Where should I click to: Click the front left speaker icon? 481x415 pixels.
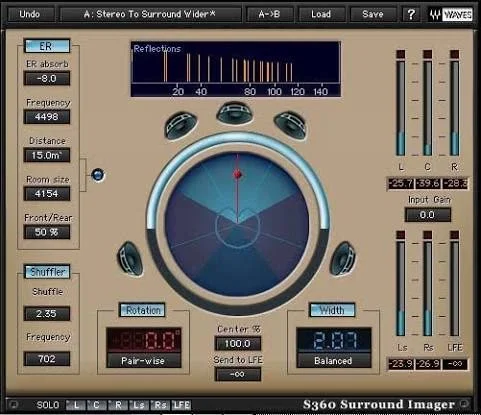click(x=181, y=126)
